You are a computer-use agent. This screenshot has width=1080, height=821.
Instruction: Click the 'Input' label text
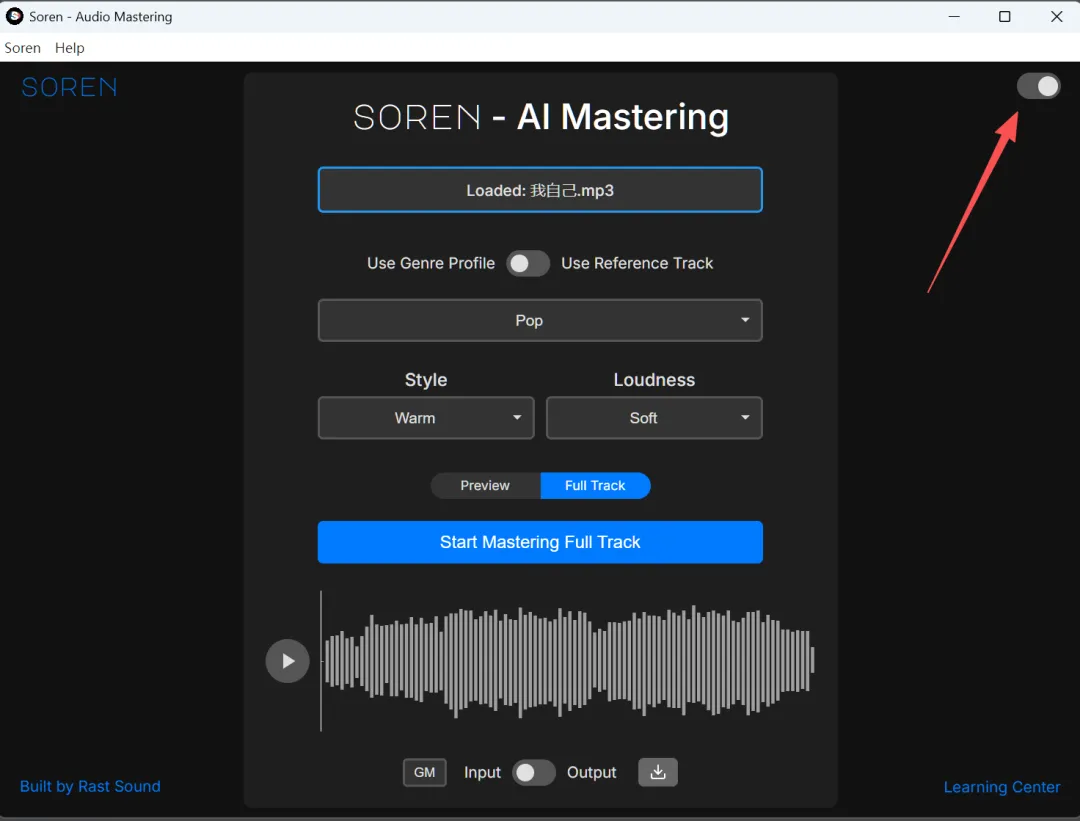[482, 773]
